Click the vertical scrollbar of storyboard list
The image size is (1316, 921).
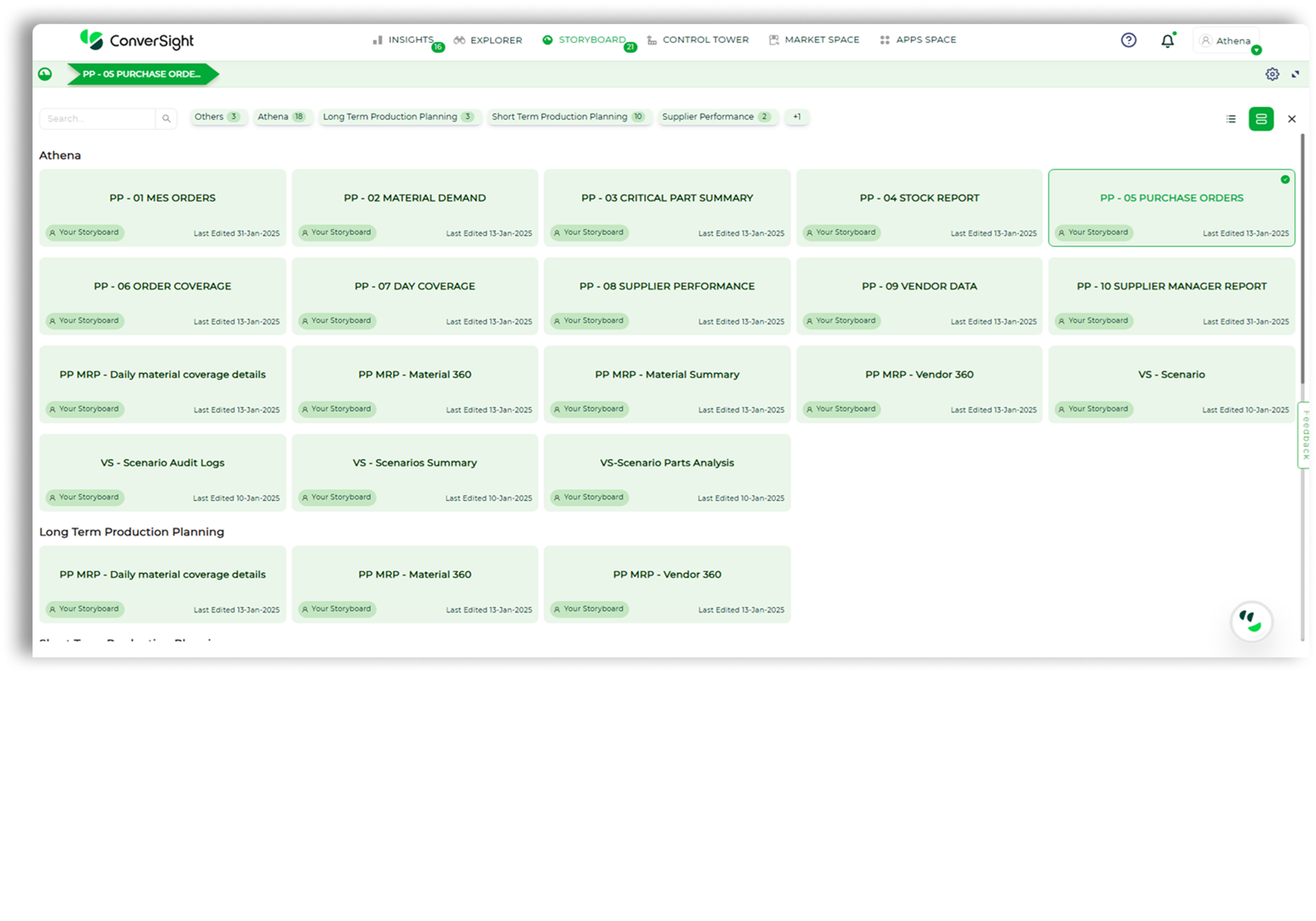point(1302,258)
